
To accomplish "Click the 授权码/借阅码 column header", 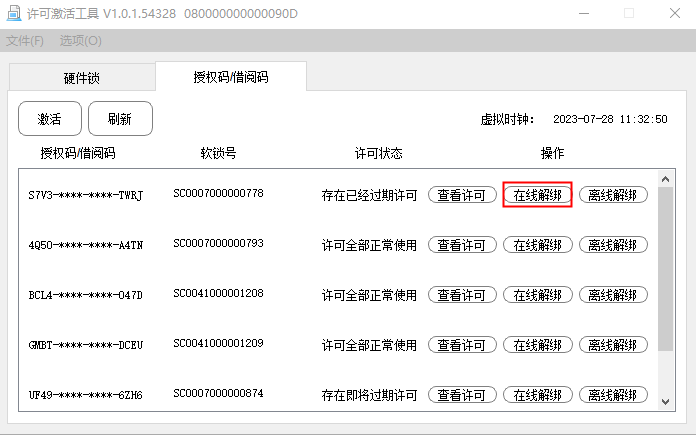I will point(78,153).
